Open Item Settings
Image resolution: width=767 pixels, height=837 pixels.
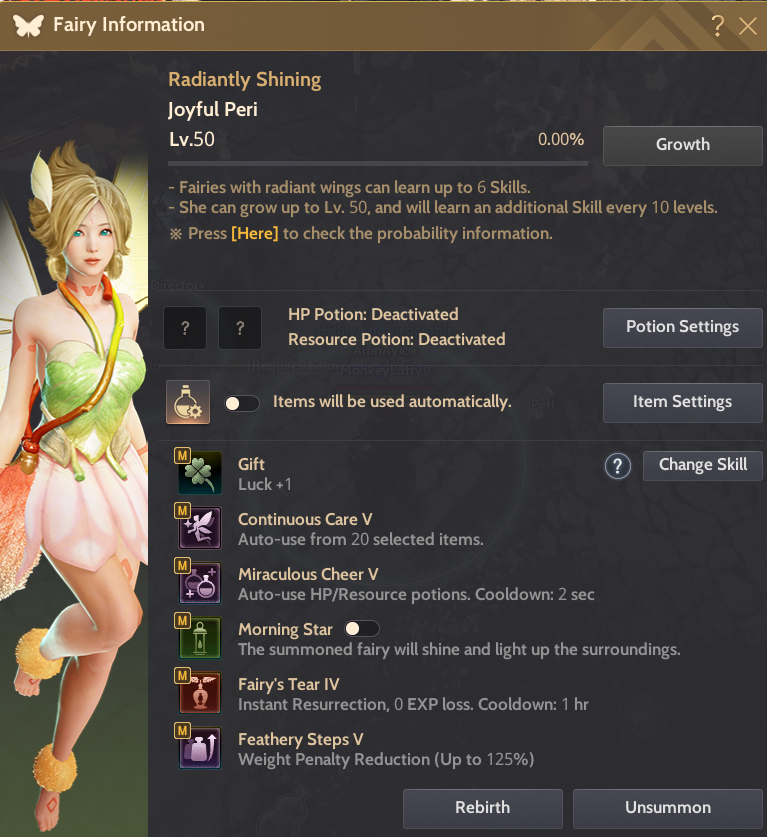(683, 402)
